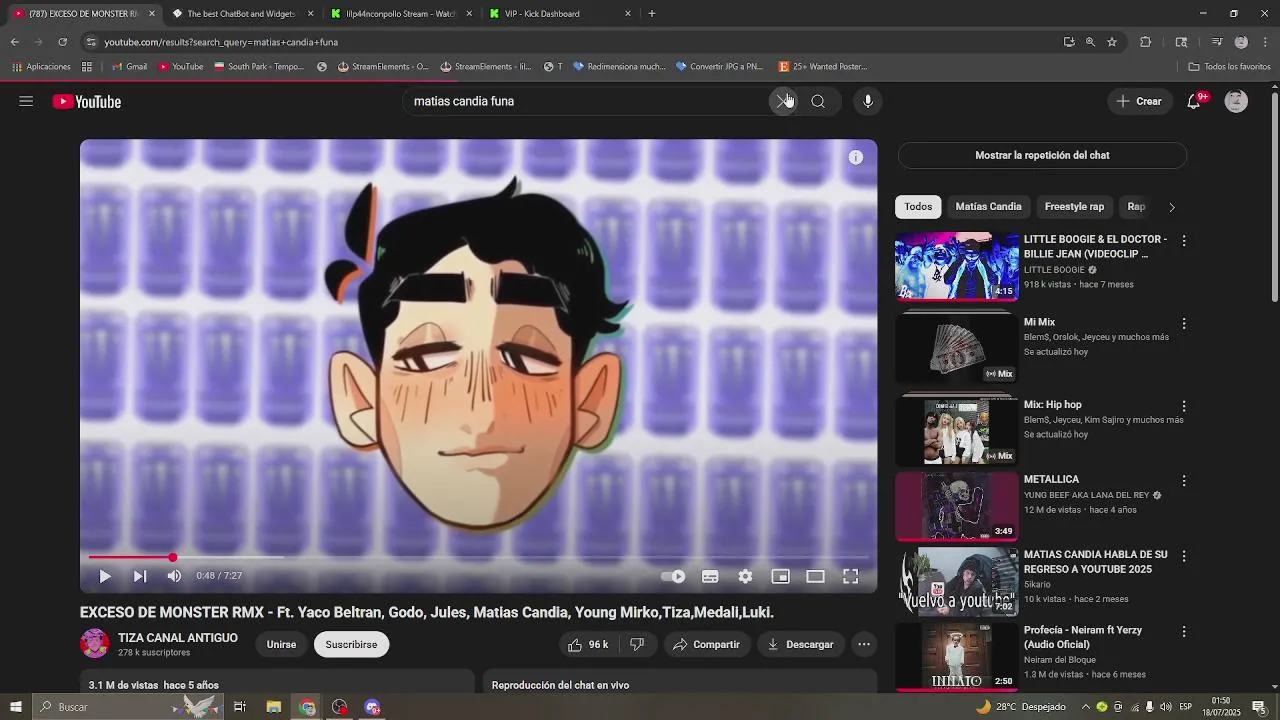Open the Mi Mix playlist thumbnail
This screenshot has height=720, width=1280.
pyautogui.click(x=957, y=348)
